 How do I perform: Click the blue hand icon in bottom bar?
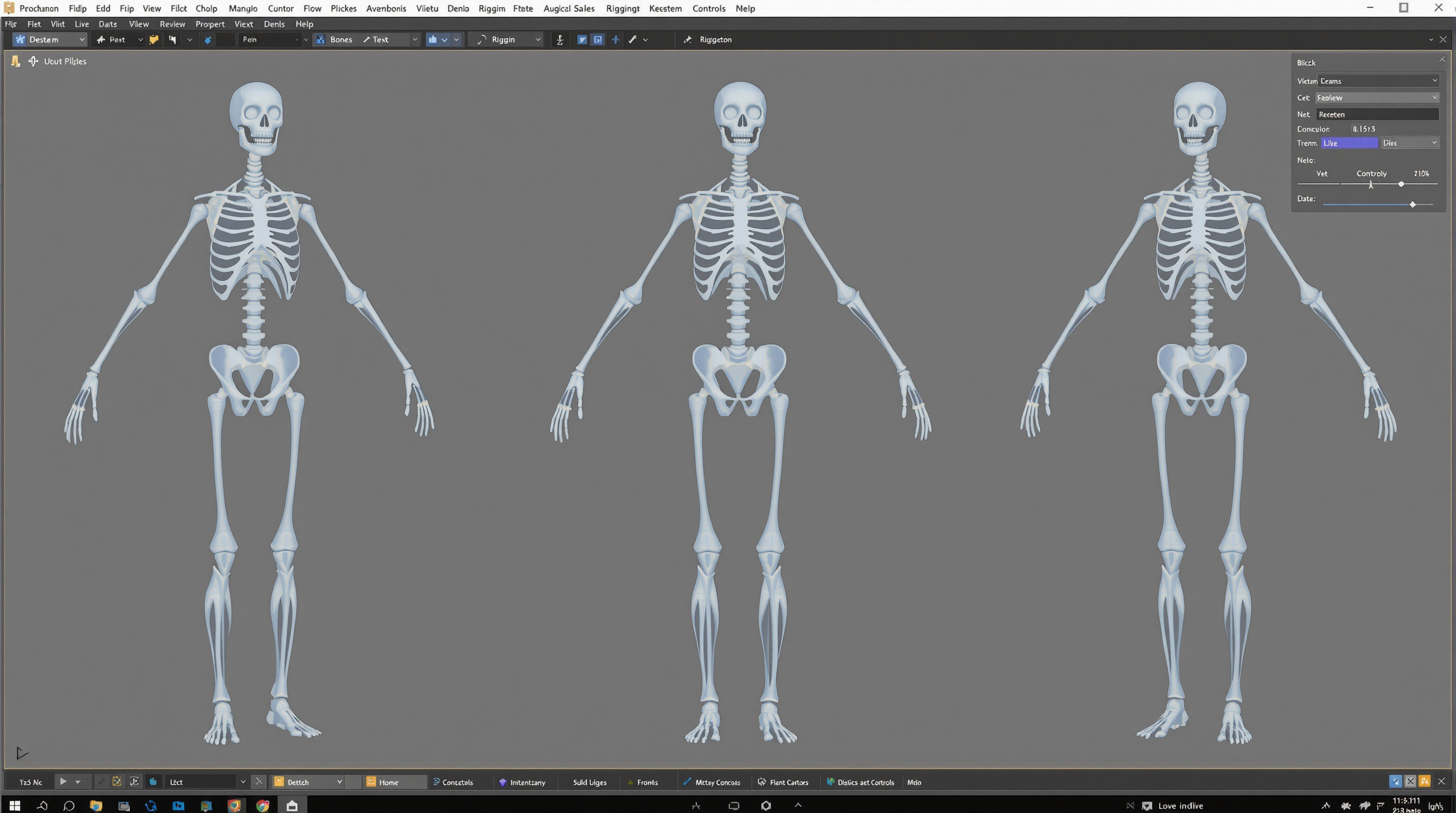(153, 781)
